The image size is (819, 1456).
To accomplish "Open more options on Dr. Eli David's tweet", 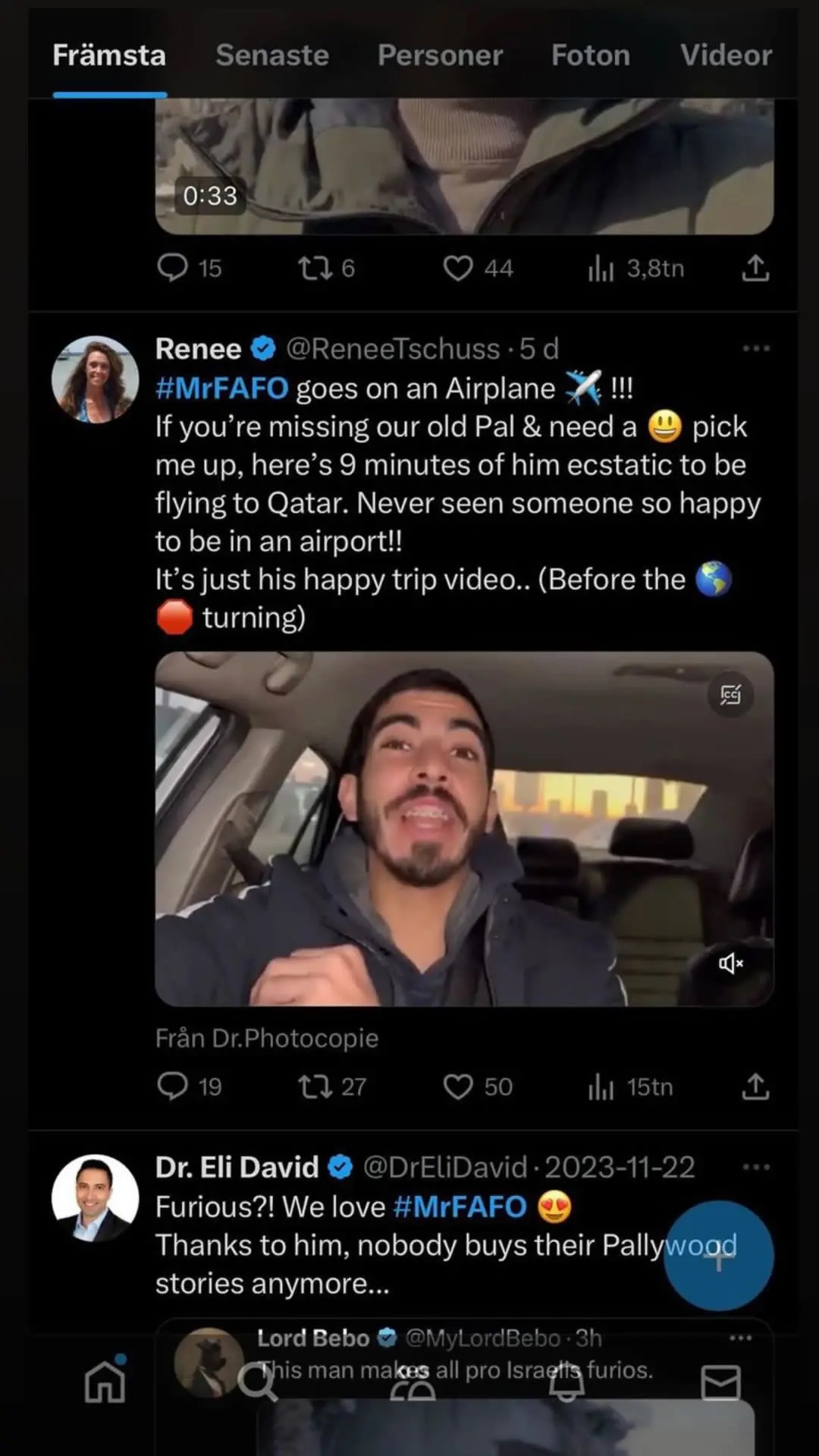I will 755,1167.
